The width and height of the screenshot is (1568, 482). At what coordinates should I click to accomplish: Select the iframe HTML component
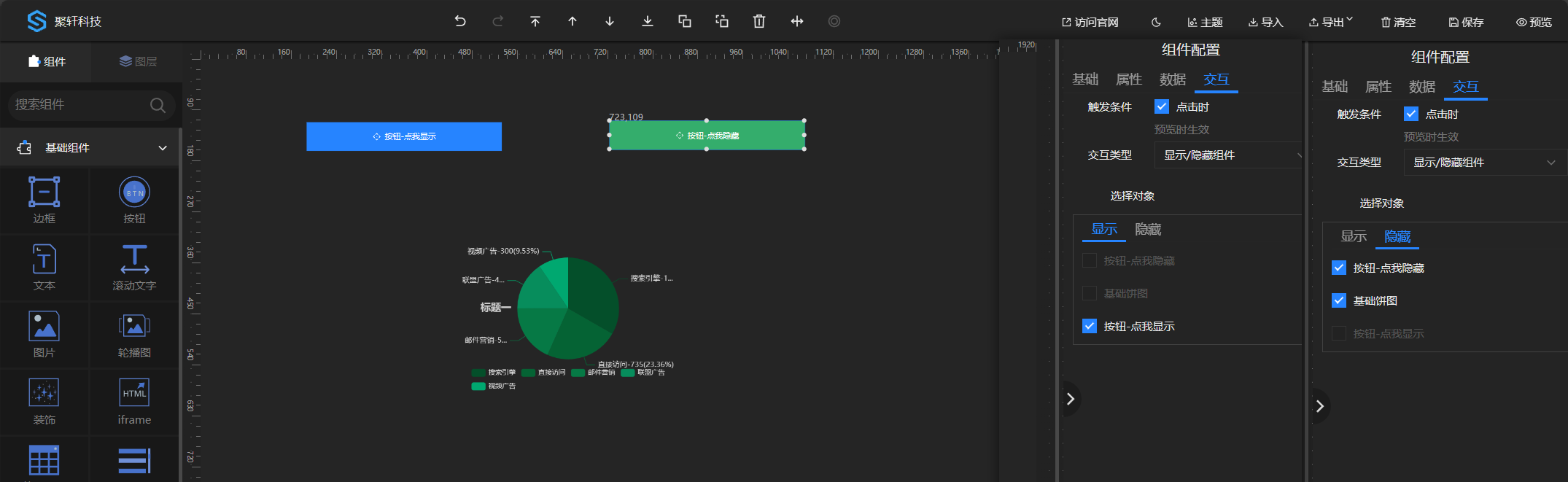tap(134, 401)
